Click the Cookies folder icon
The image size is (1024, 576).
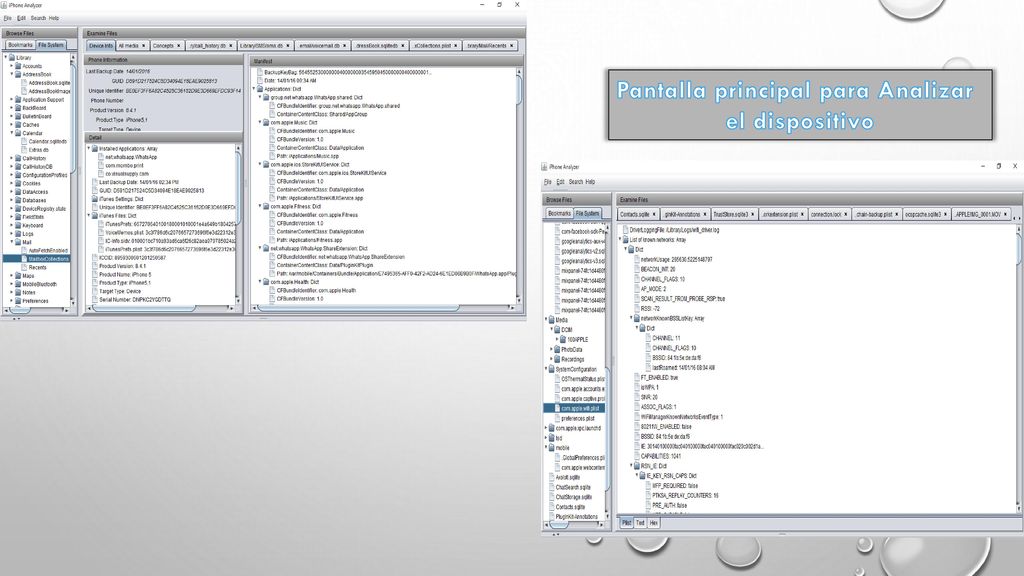[x=18, y=184]
